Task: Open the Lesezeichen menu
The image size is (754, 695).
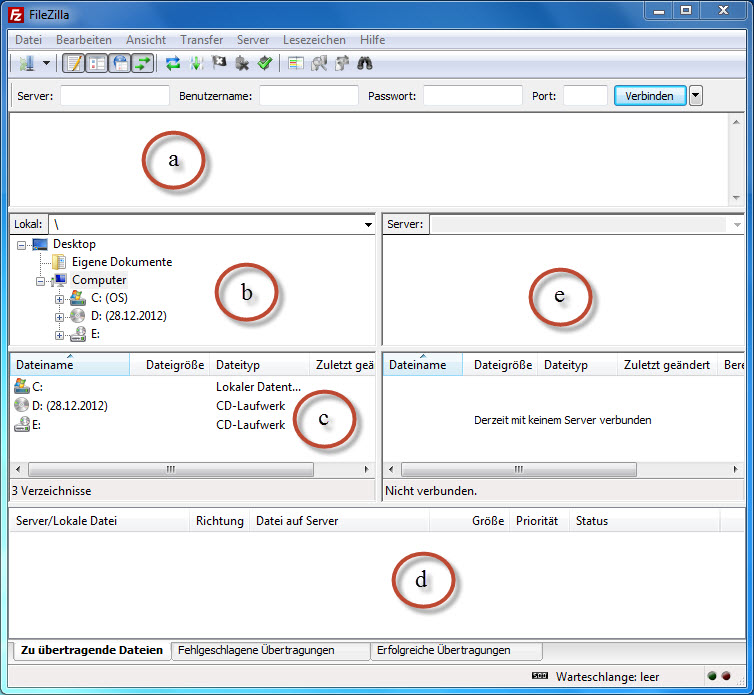Action: (314, 40)
